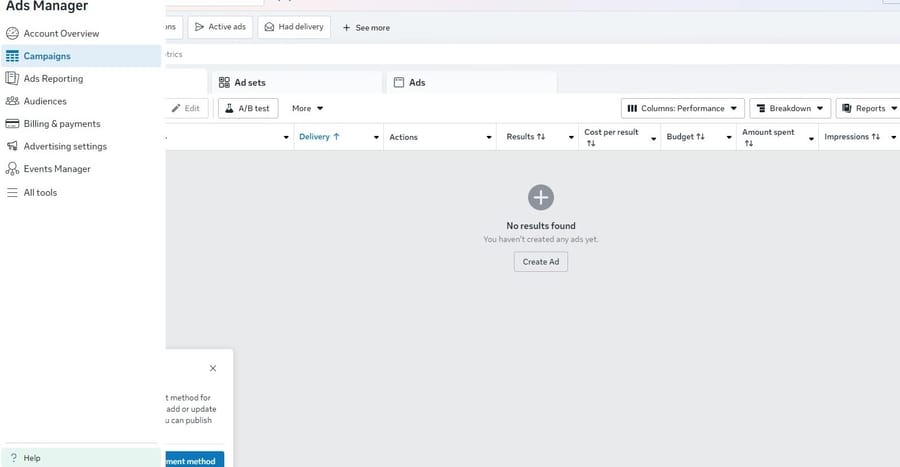Expand the Columns: Performance dropdown
Viewport: 900px width, 467px height.
coord(682,108)
